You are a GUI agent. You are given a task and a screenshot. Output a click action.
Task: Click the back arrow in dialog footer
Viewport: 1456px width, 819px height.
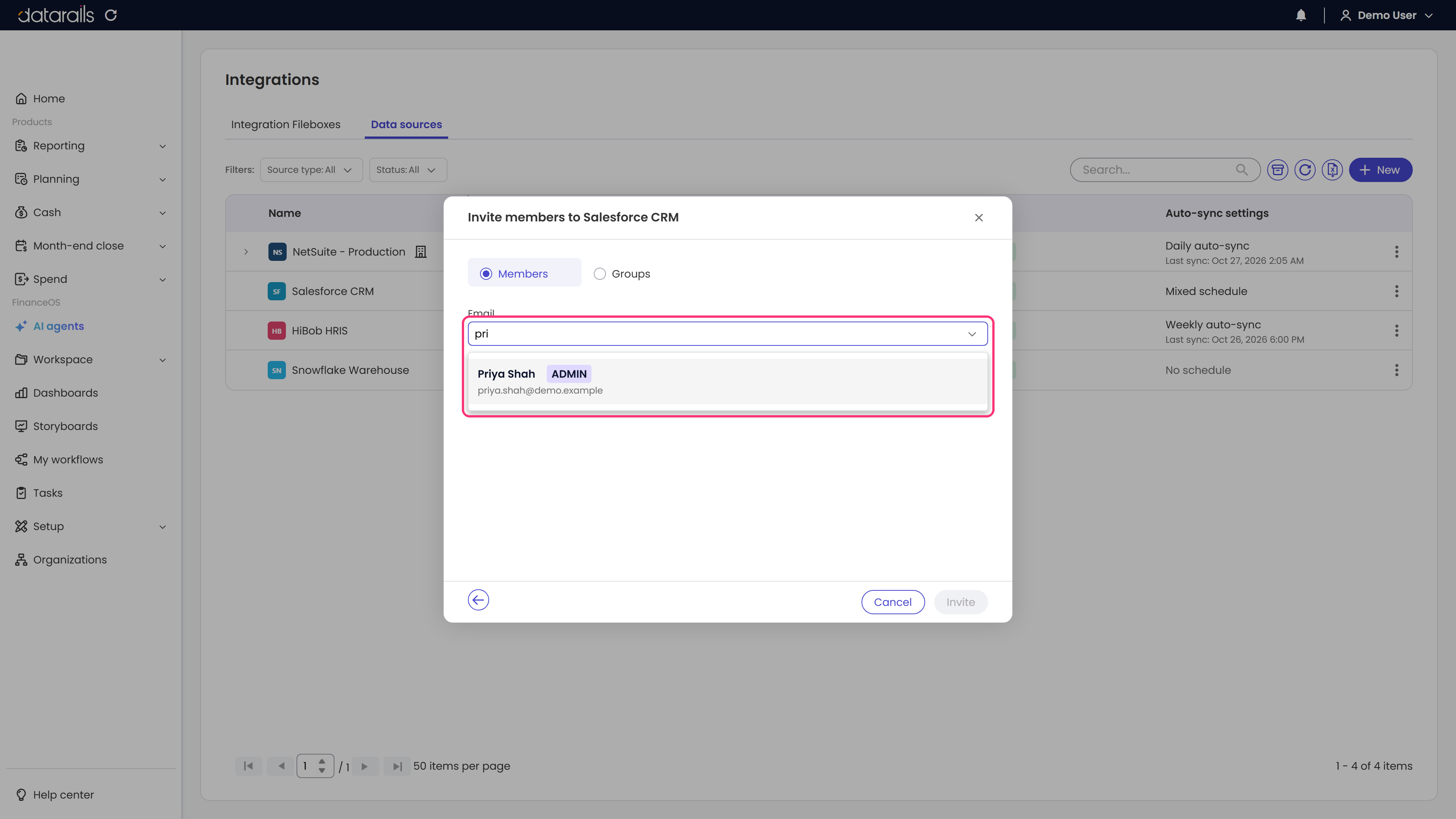(478, 600)
